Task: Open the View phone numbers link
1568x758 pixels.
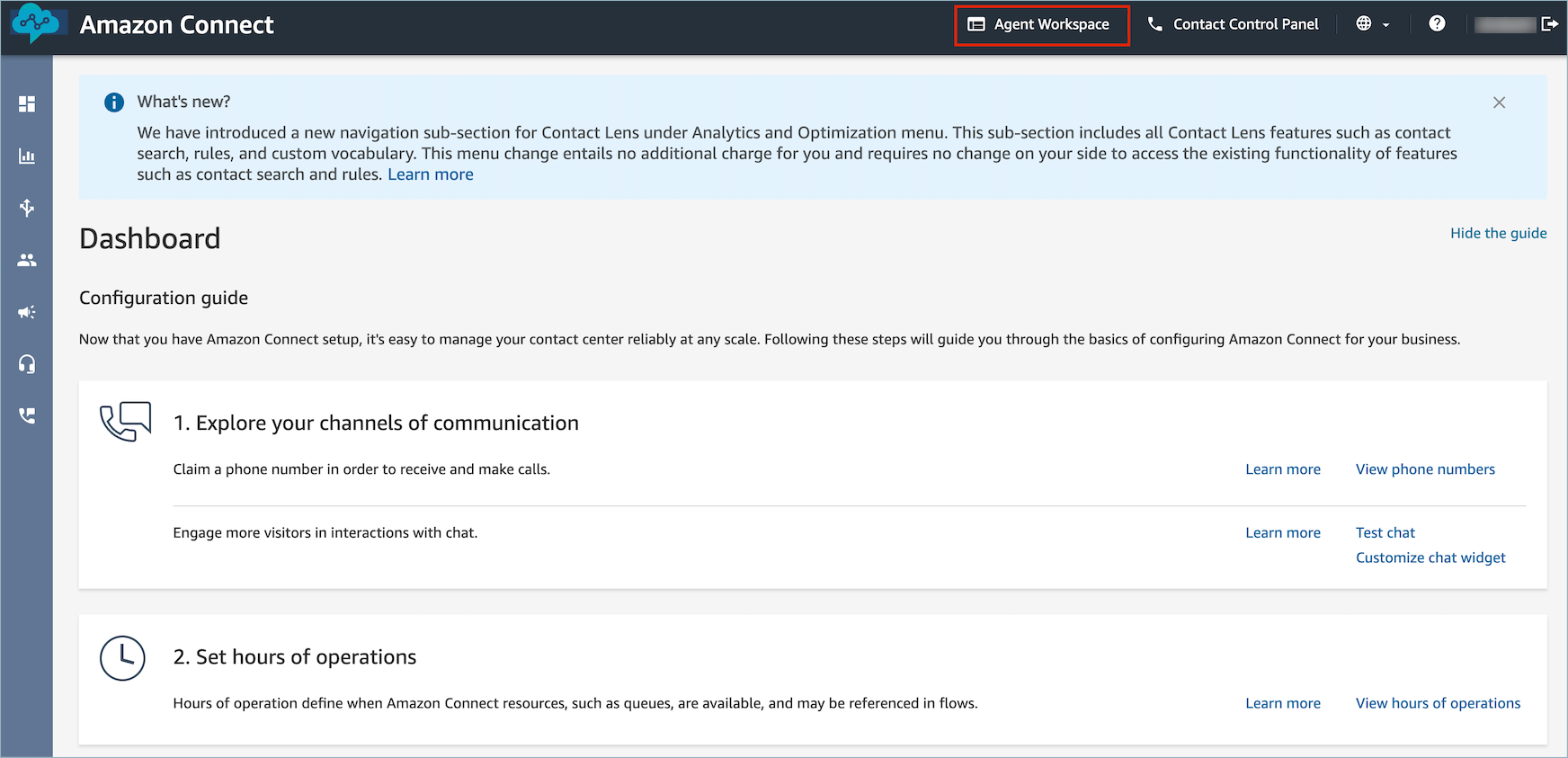Action: [x=1425, y=469]
